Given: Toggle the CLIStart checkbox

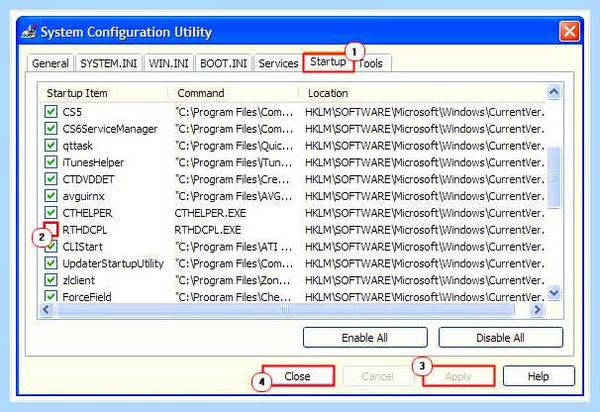Looking at the screenshot, I should (x=51, y=246).
